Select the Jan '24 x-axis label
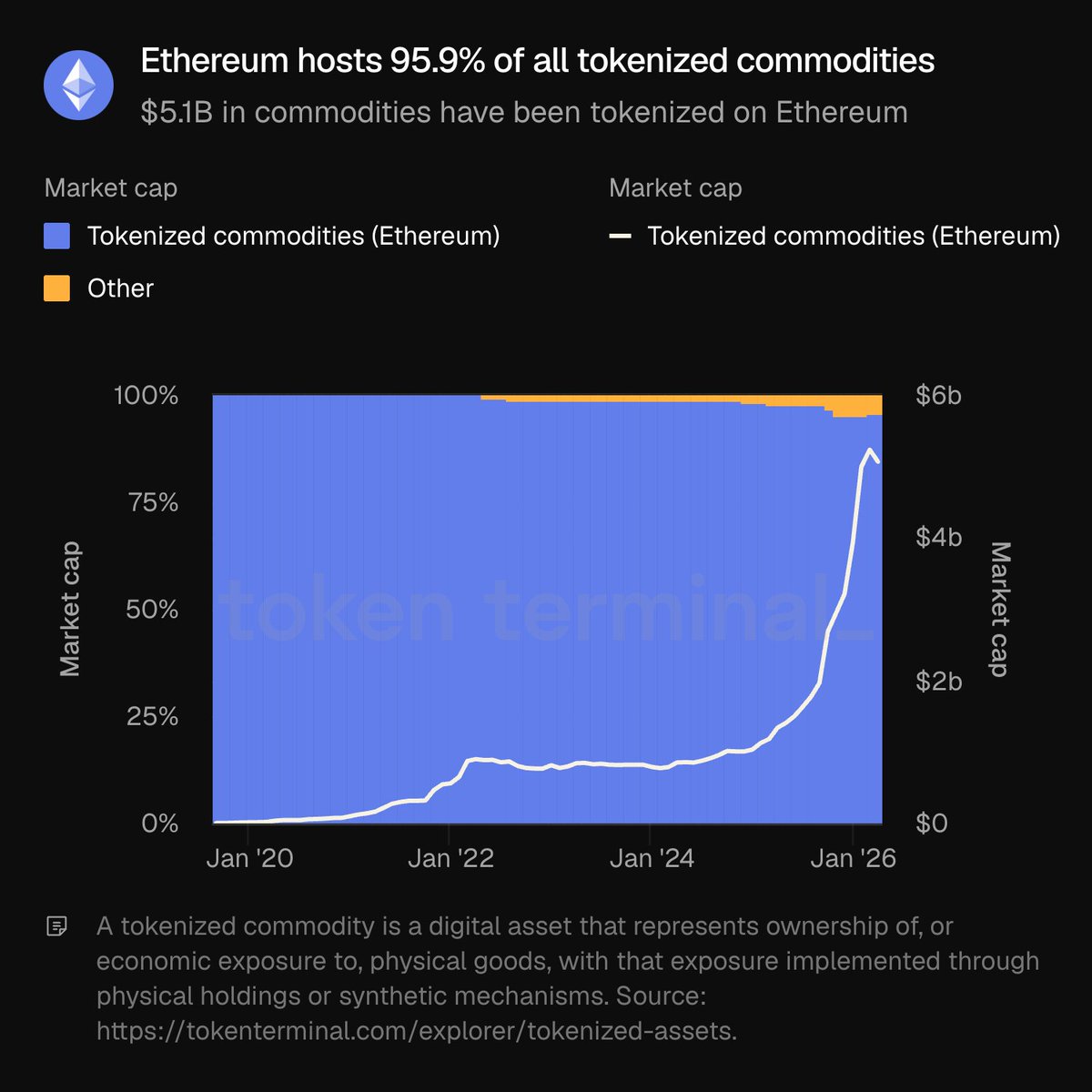This screenshot has height=1092, width=1092. click(x=652, y=858)
